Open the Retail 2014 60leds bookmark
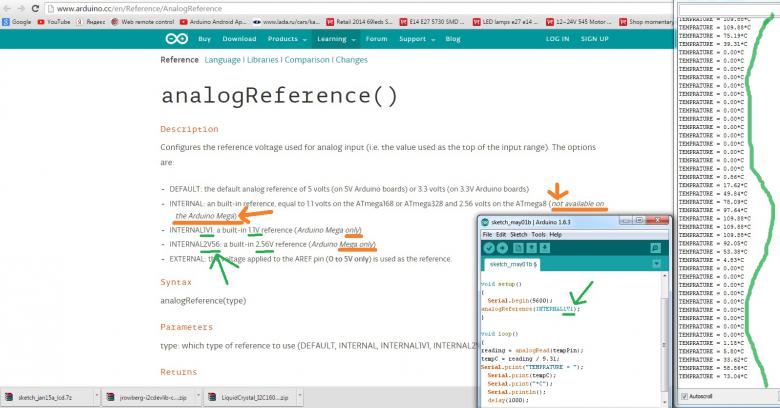The height and width of the screenshot is (408, 780). click(x=359, y=22)
